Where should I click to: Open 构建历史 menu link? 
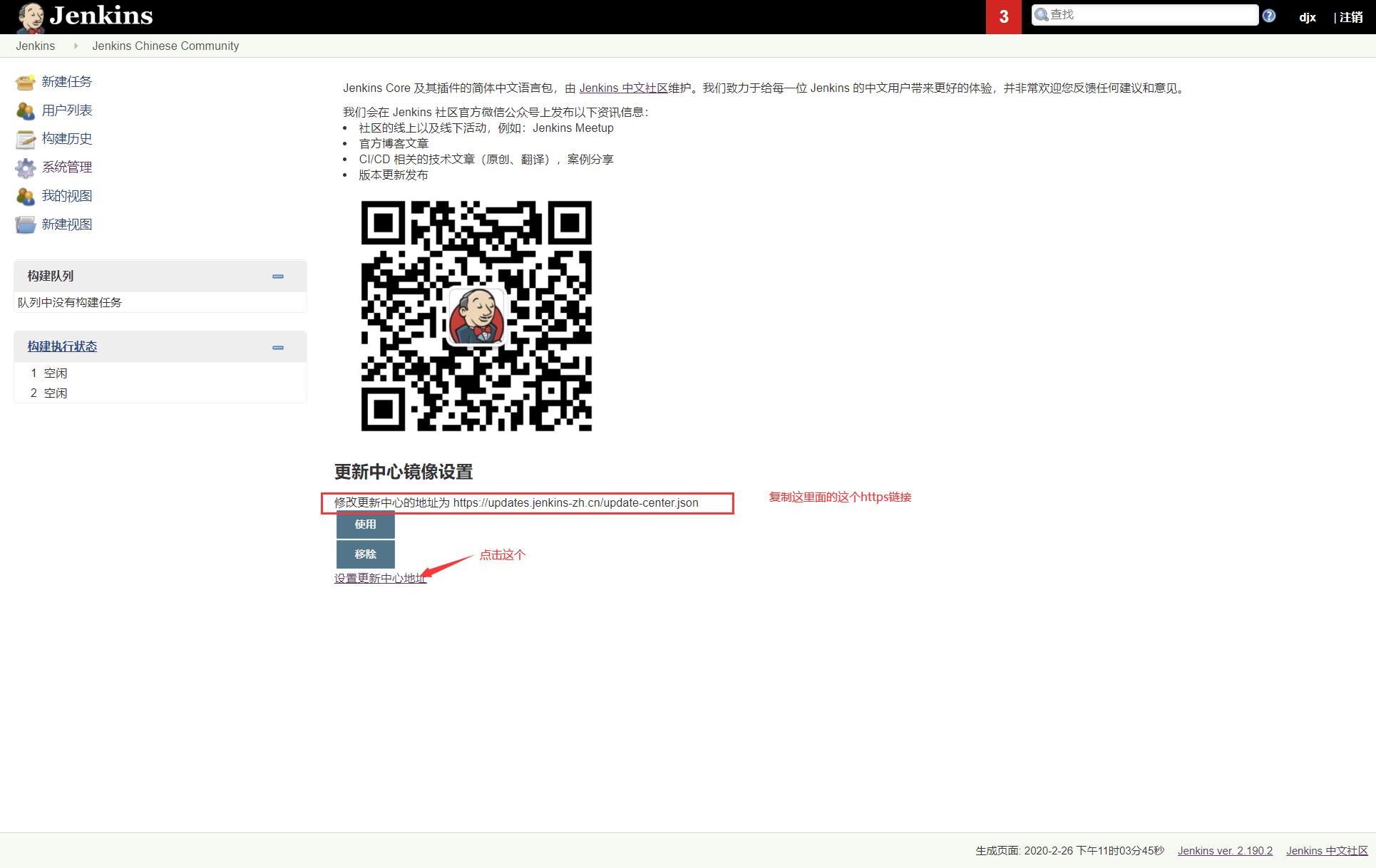[67, 139]
